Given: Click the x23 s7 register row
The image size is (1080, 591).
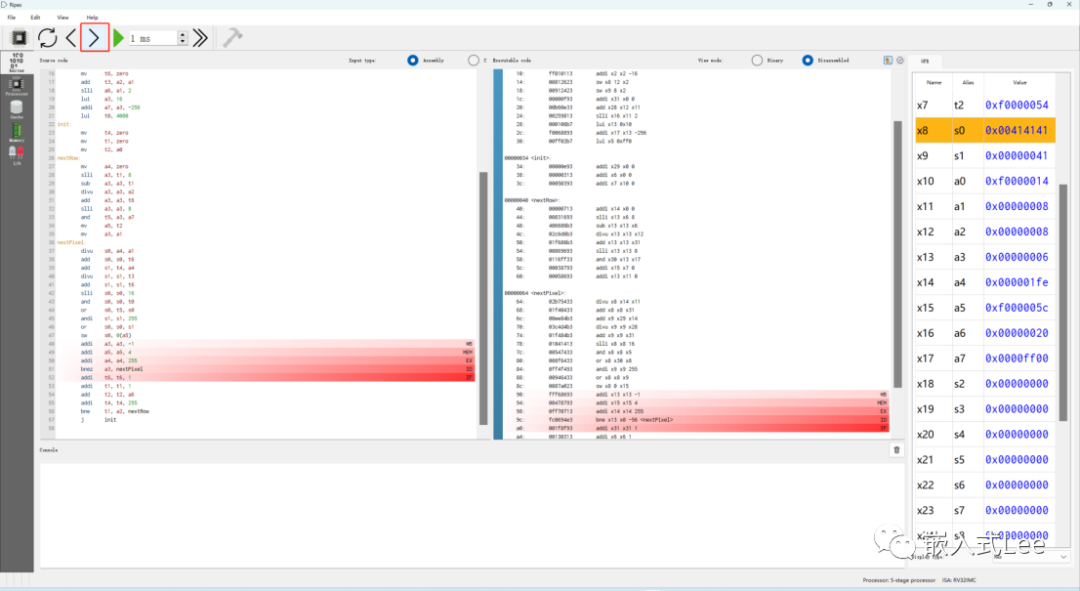Looking at the screenshot, I should (985, 510).
